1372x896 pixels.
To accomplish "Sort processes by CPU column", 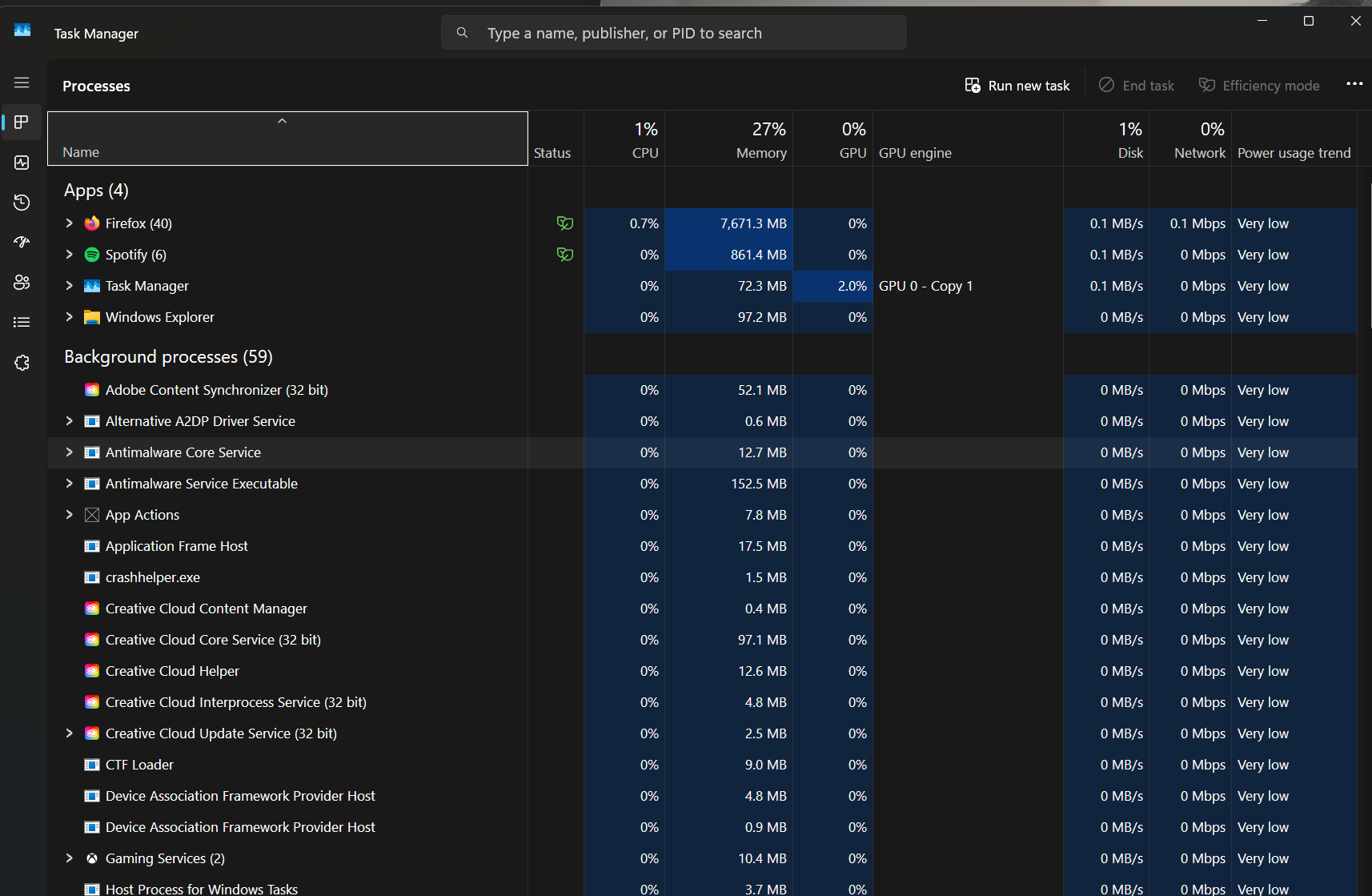I will tap(624, 139).
